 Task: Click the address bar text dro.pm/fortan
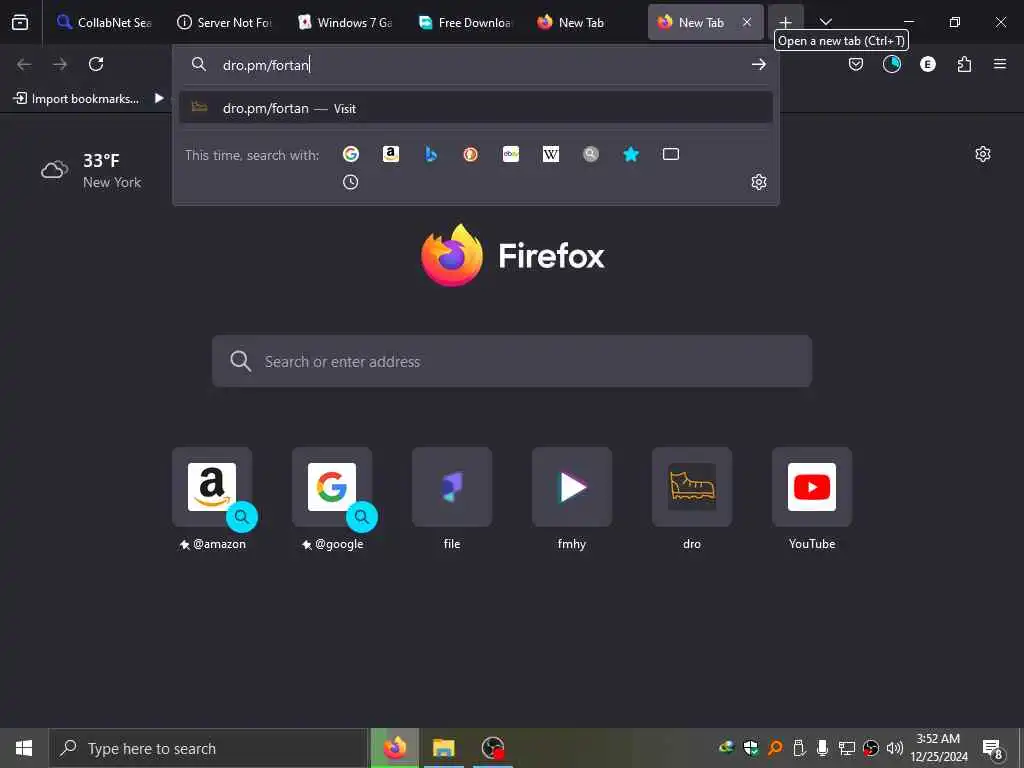tap(266, 65)
